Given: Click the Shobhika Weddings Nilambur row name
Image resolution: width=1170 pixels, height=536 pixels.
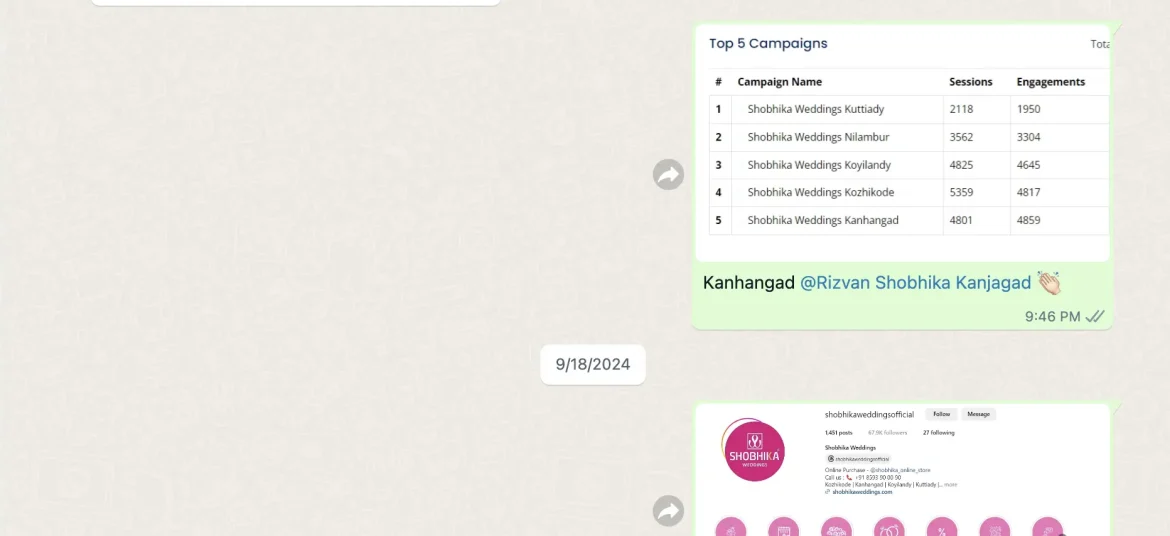Looking at the screenshot, I should pos(819,137).
